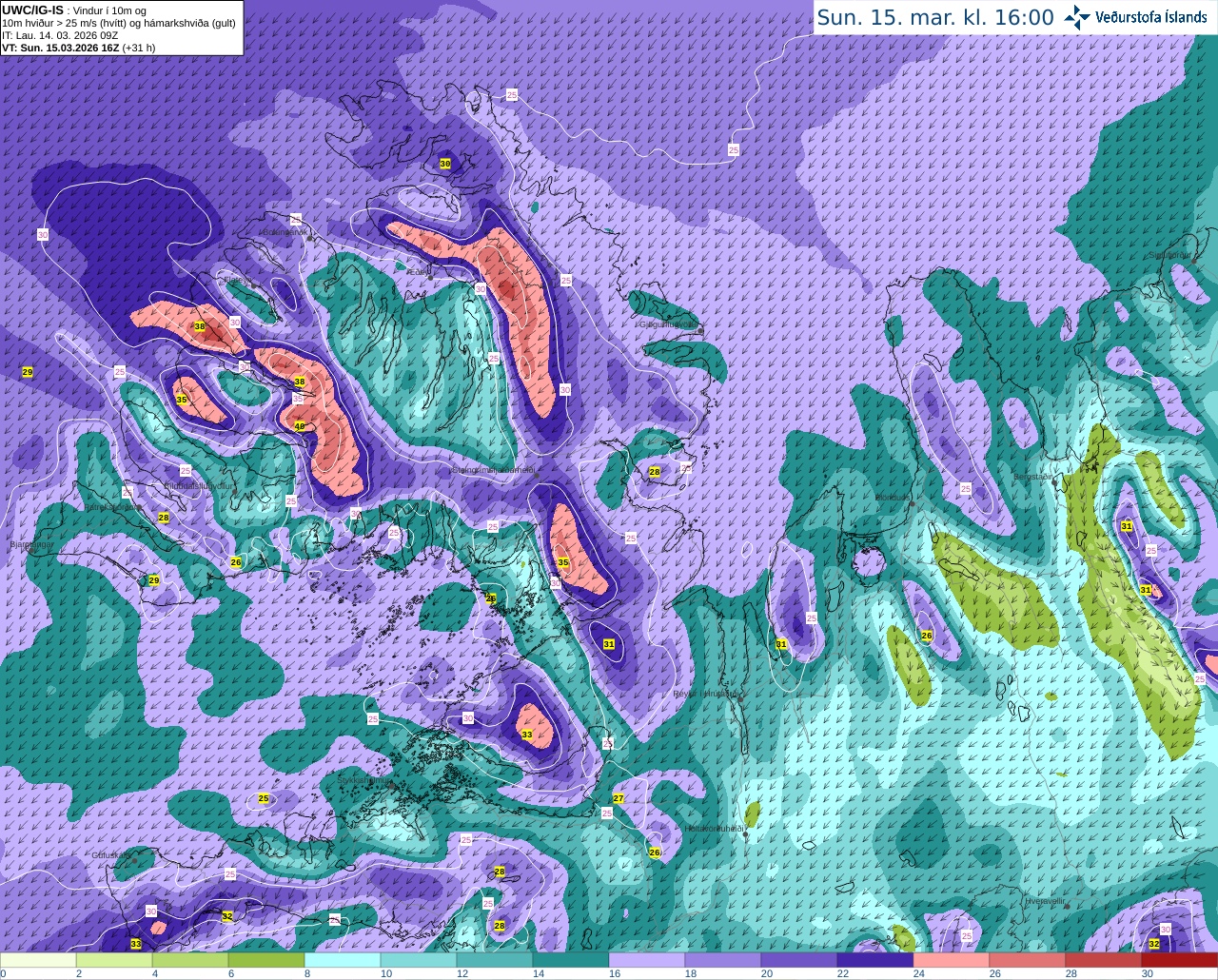Pick the 20–22 m/s purple legend swatch
This screenshot has height=980, width=1218.
pos(799,960)
